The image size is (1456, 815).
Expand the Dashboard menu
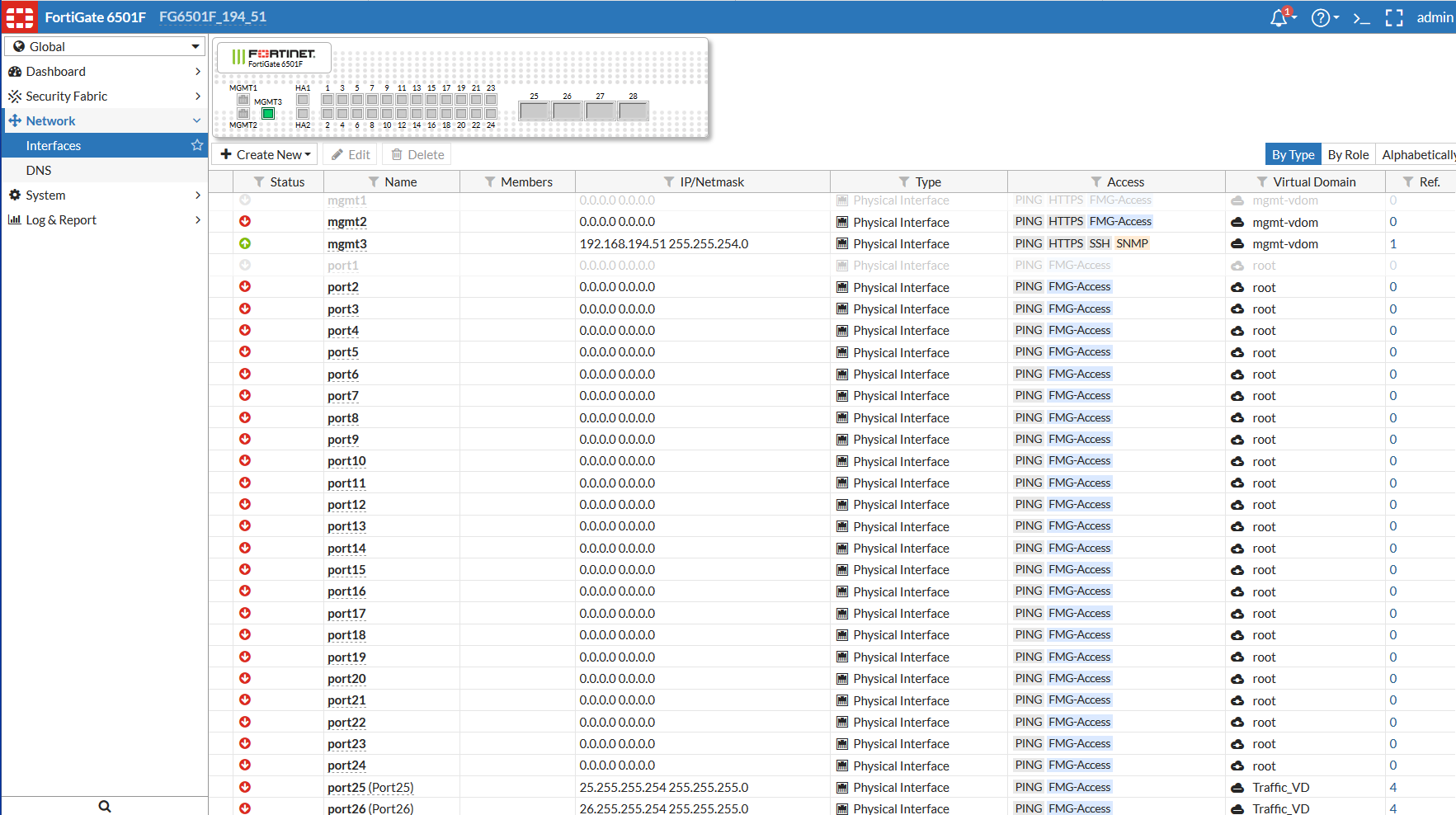tap(105, 71)
